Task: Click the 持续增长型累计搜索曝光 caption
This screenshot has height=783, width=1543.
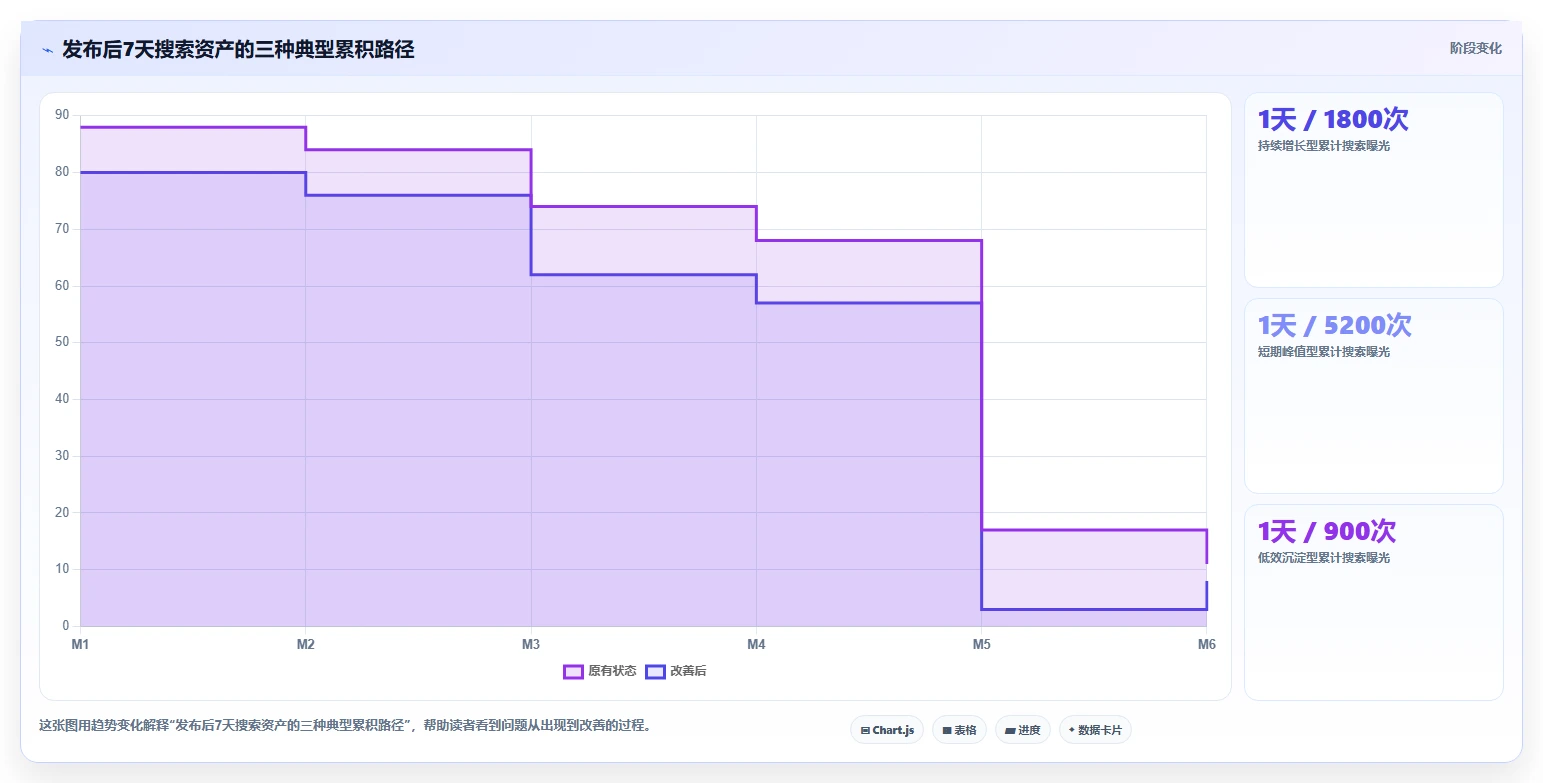Action: (1324, 146)
